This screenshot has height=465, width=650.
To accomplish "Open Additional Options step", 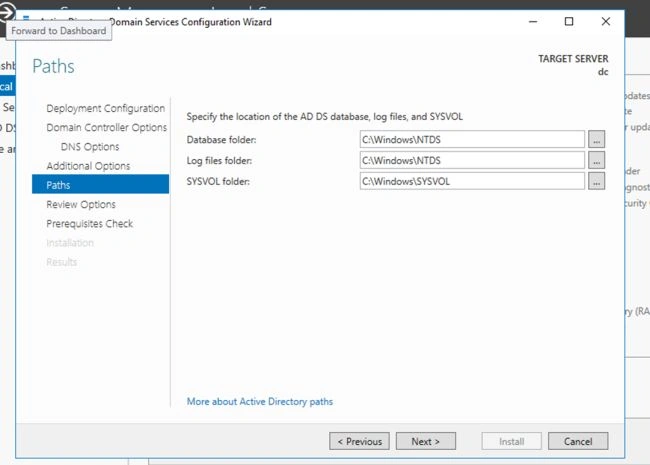I will (x=88, y=166).
